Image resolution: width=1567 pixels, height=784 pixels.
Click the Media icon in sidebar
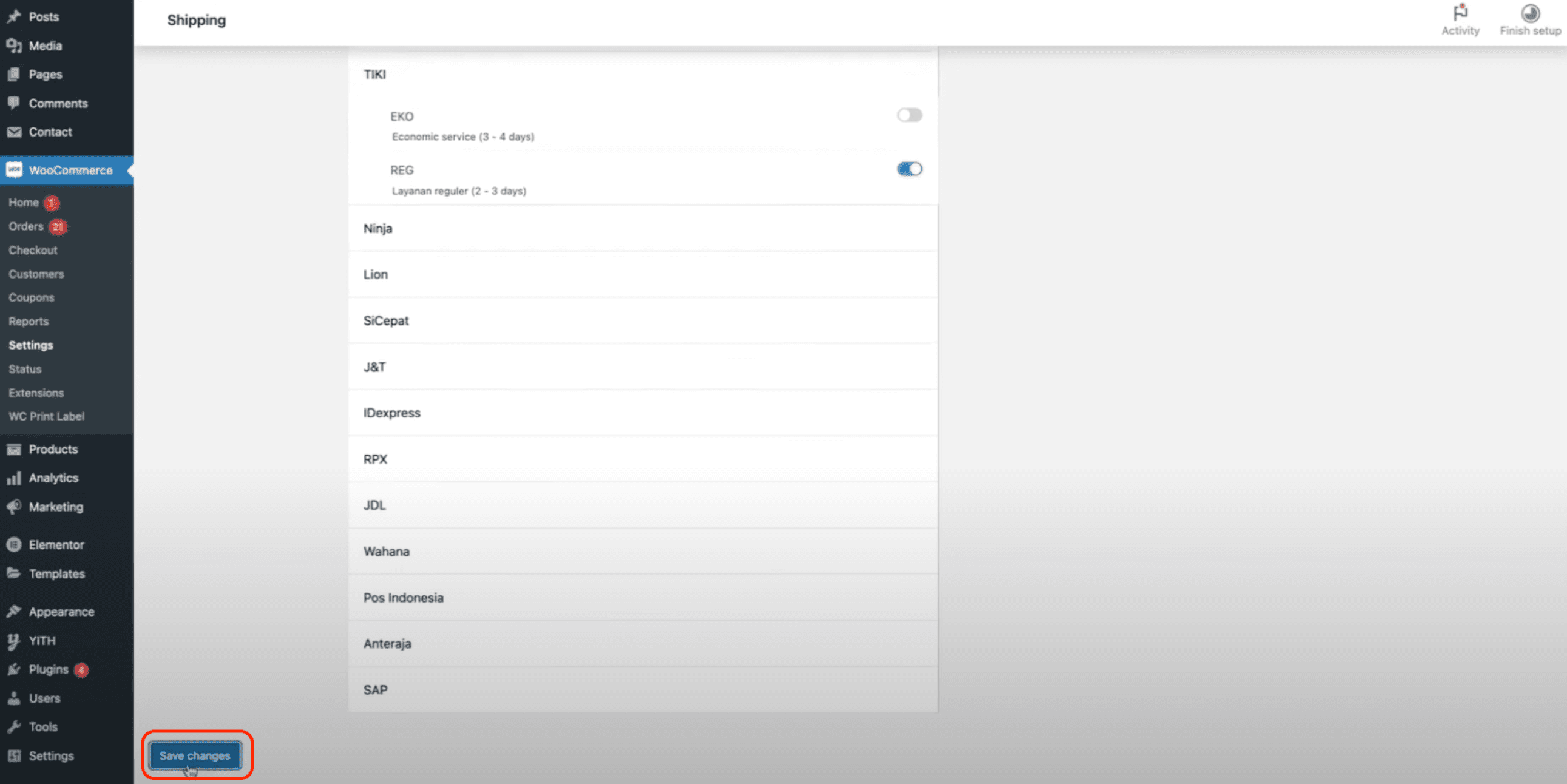point(14,46)
